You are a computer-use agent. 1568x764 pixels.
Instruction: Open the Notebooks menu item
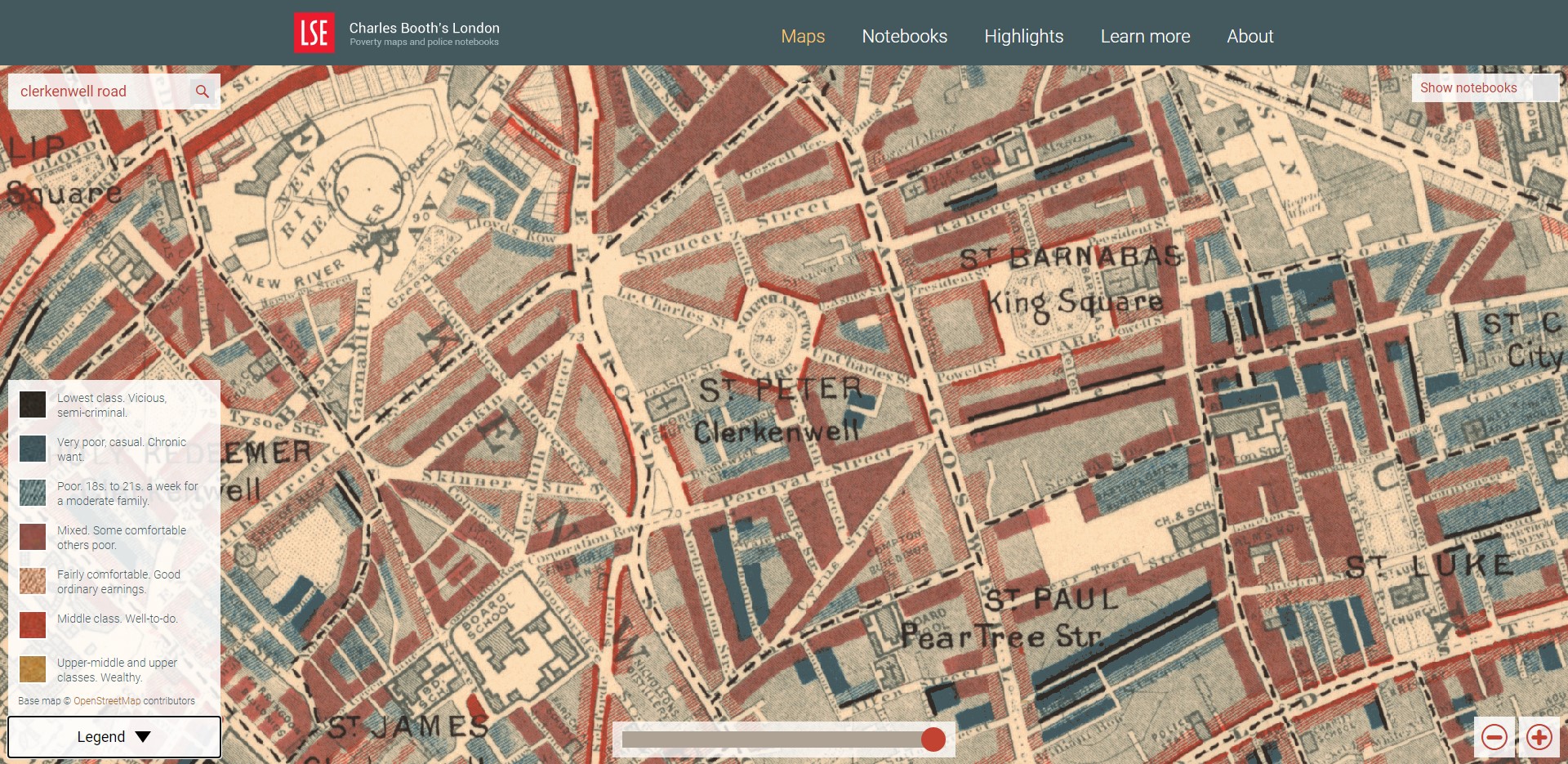pos(904,36)
